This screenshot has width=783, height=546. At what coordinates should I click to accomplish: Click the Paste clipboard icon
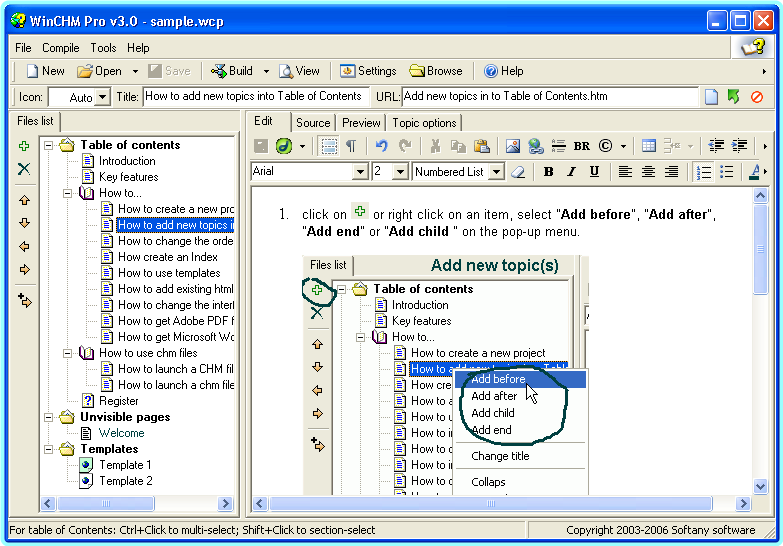[x=481, y=146]
